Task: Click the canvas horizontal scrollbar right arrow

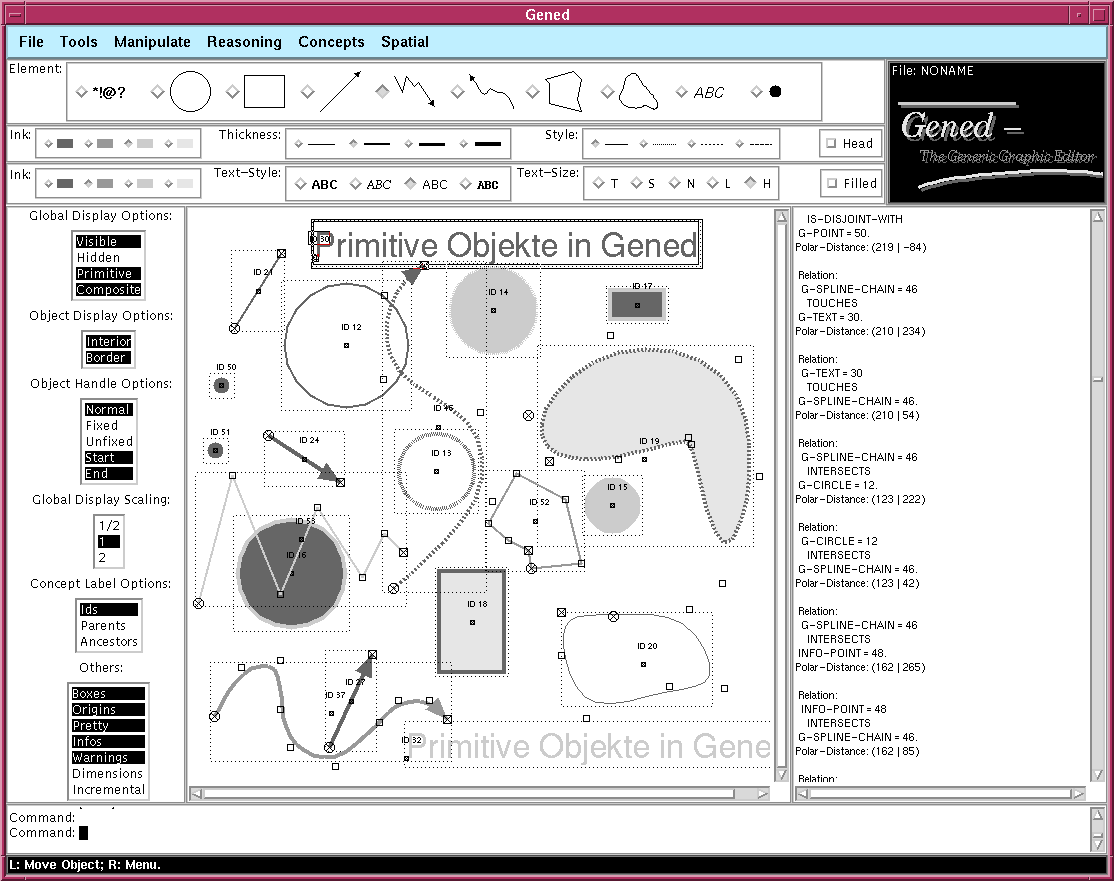Action: (763, 794)
